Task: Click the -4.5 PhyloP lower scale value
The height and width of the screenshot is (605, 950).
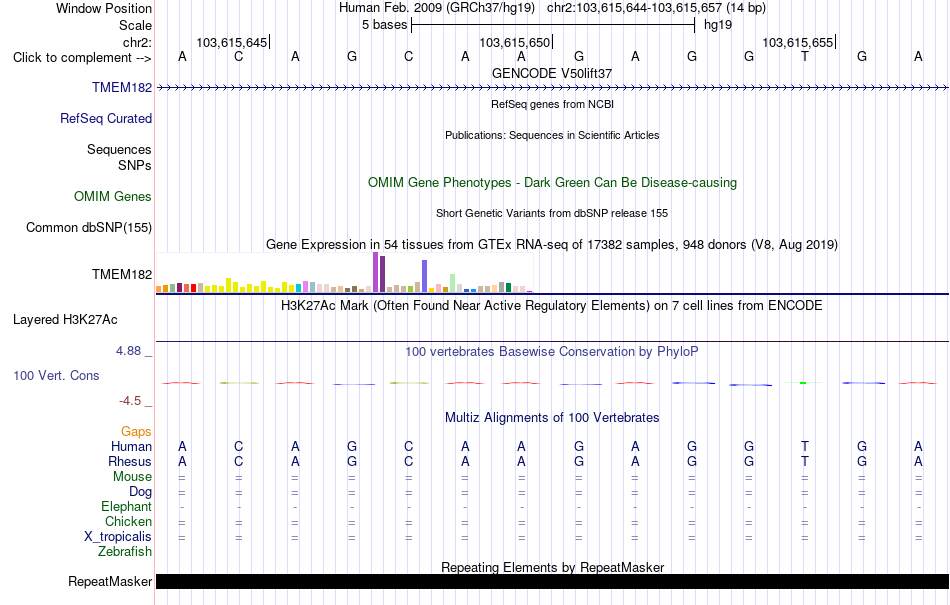Action: coord(130,401)
